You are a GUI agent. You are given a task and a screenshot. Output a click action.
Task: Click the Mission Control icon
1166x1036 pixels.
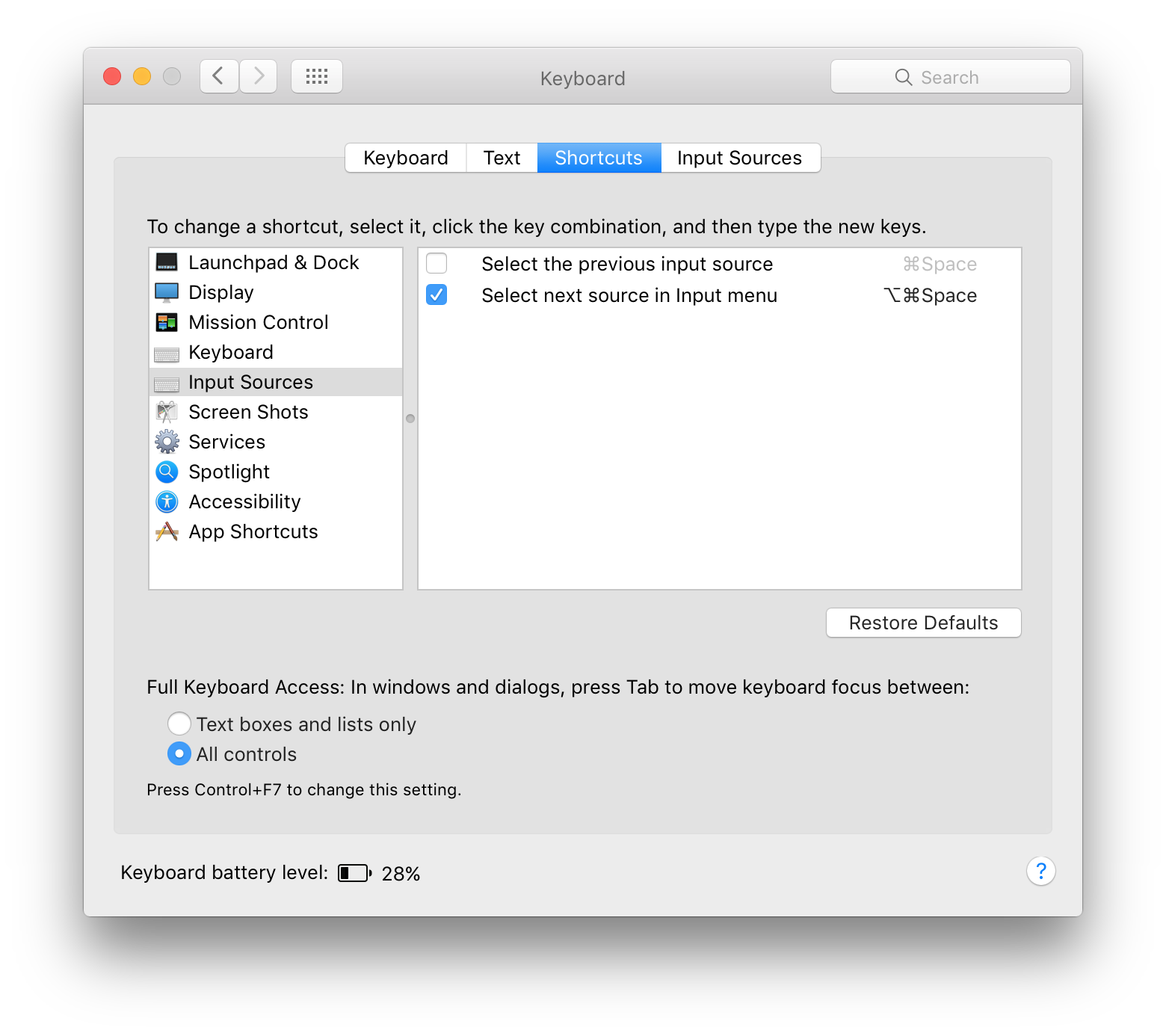pos(167,322)
